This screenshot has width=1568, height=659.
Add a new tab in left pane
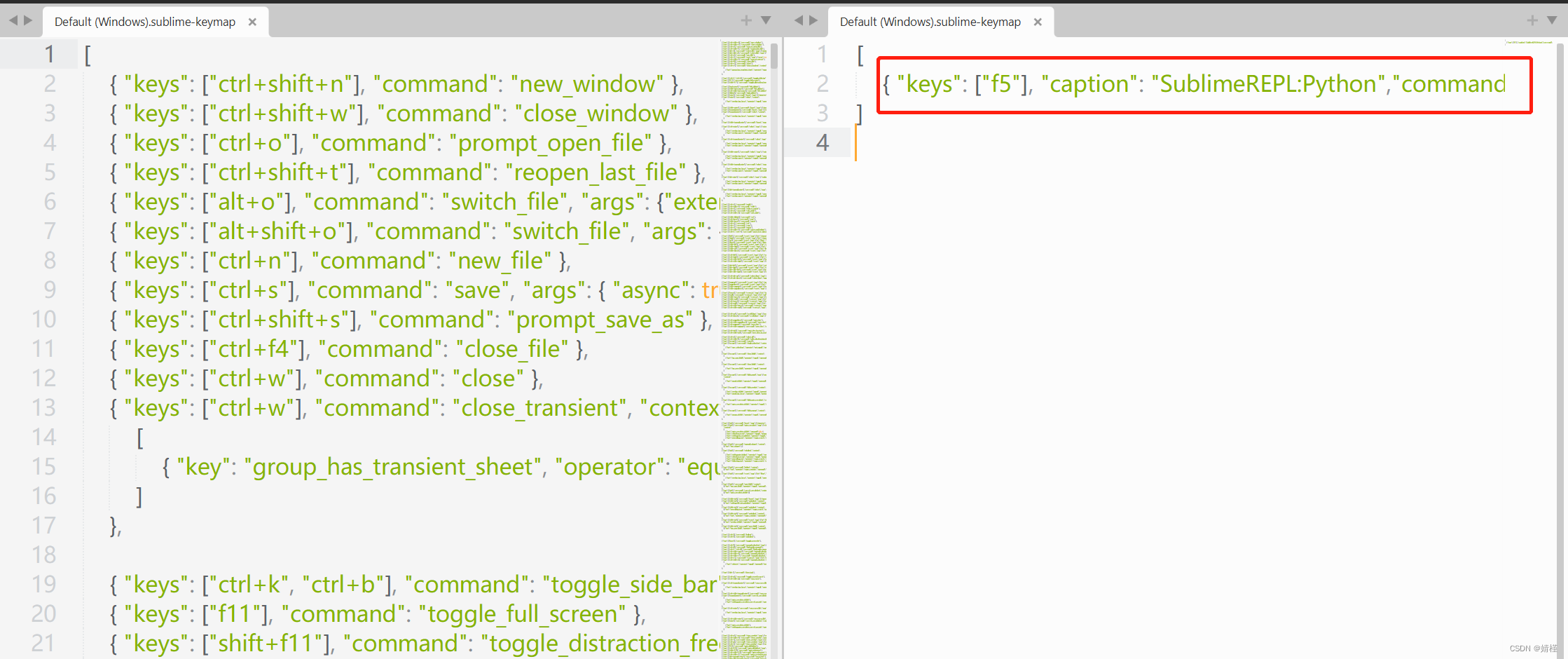pos(746,21)
